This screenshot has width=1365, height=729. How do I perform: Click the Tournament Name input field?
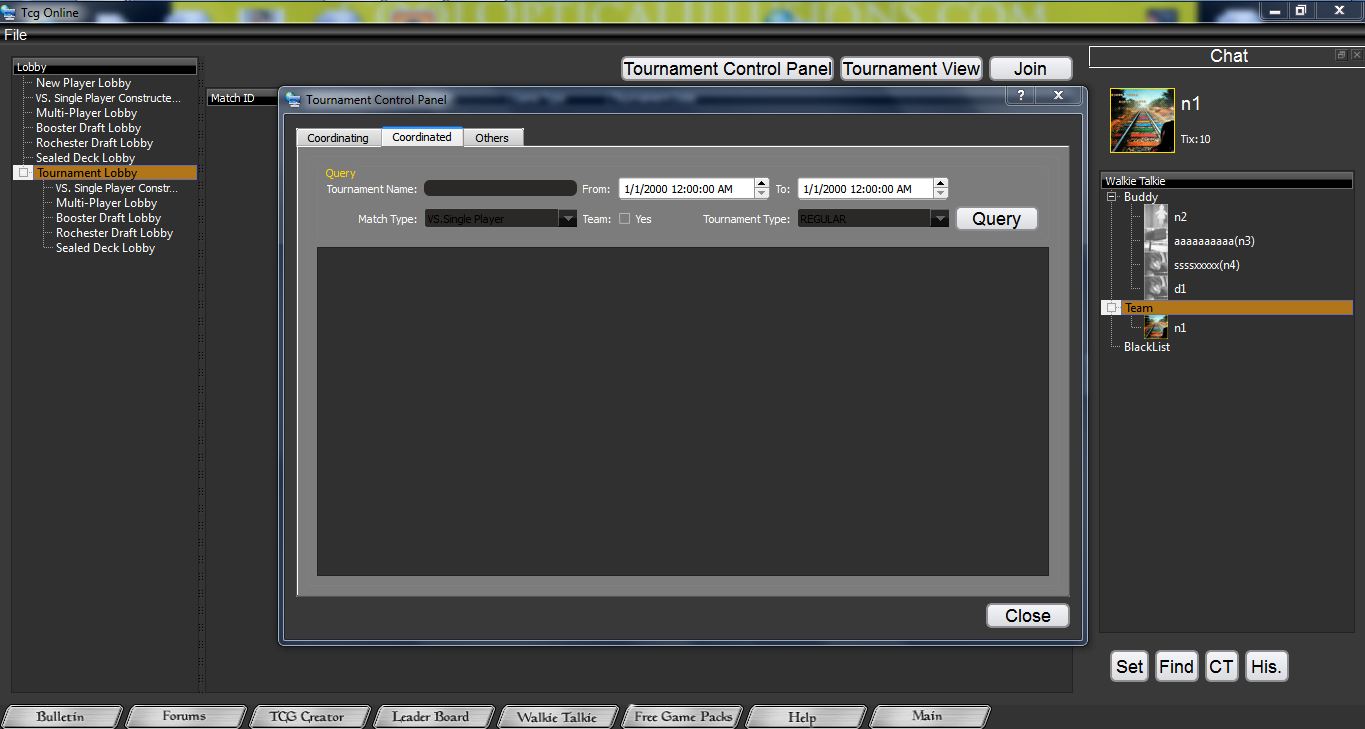[500, 188]
